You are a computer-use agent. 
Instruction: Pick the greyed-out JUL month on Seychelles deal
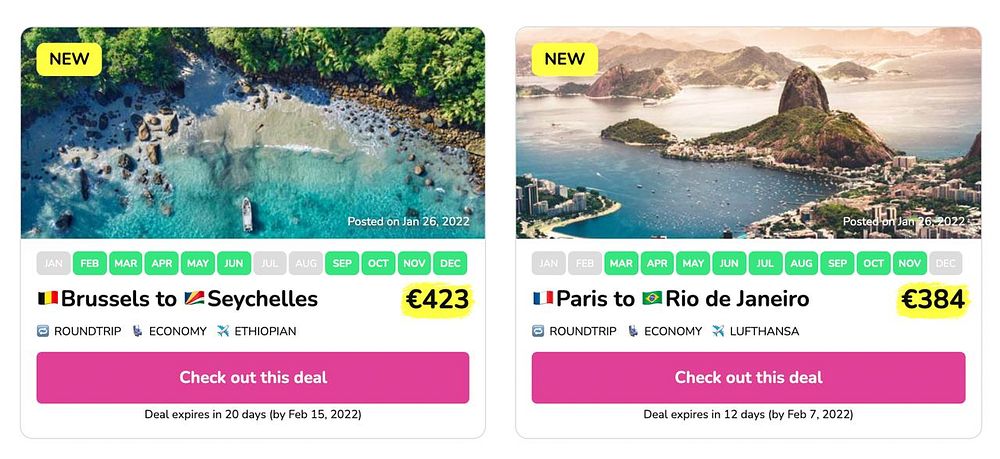tap(270, 264)
